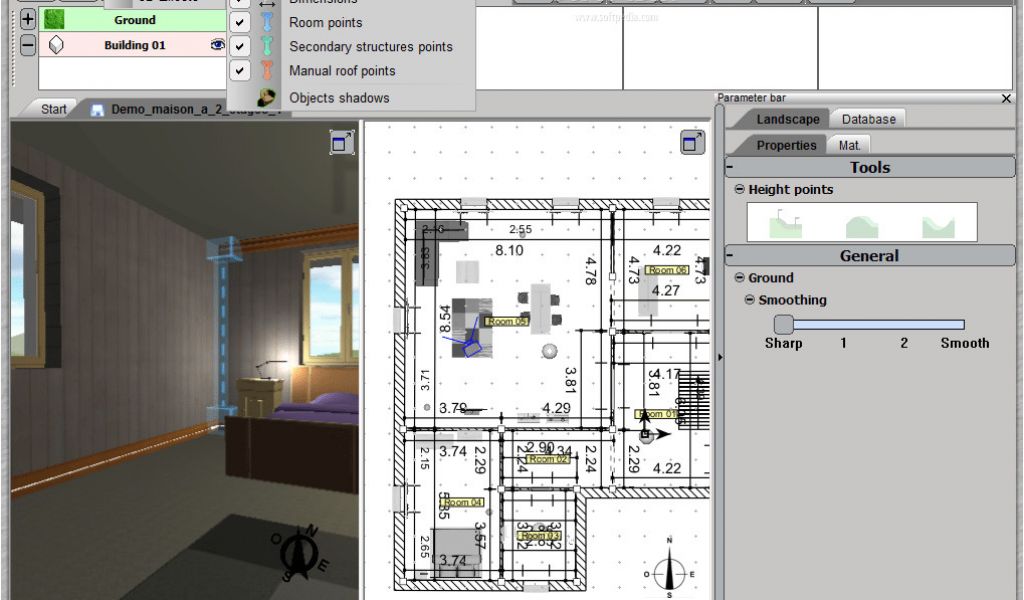
Task: Select the Room 05 label on plan
Action: tap(506, 322)
